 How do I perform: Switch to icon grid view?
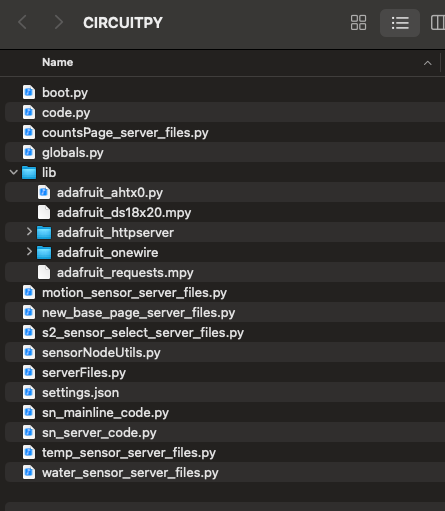(358, 23)
